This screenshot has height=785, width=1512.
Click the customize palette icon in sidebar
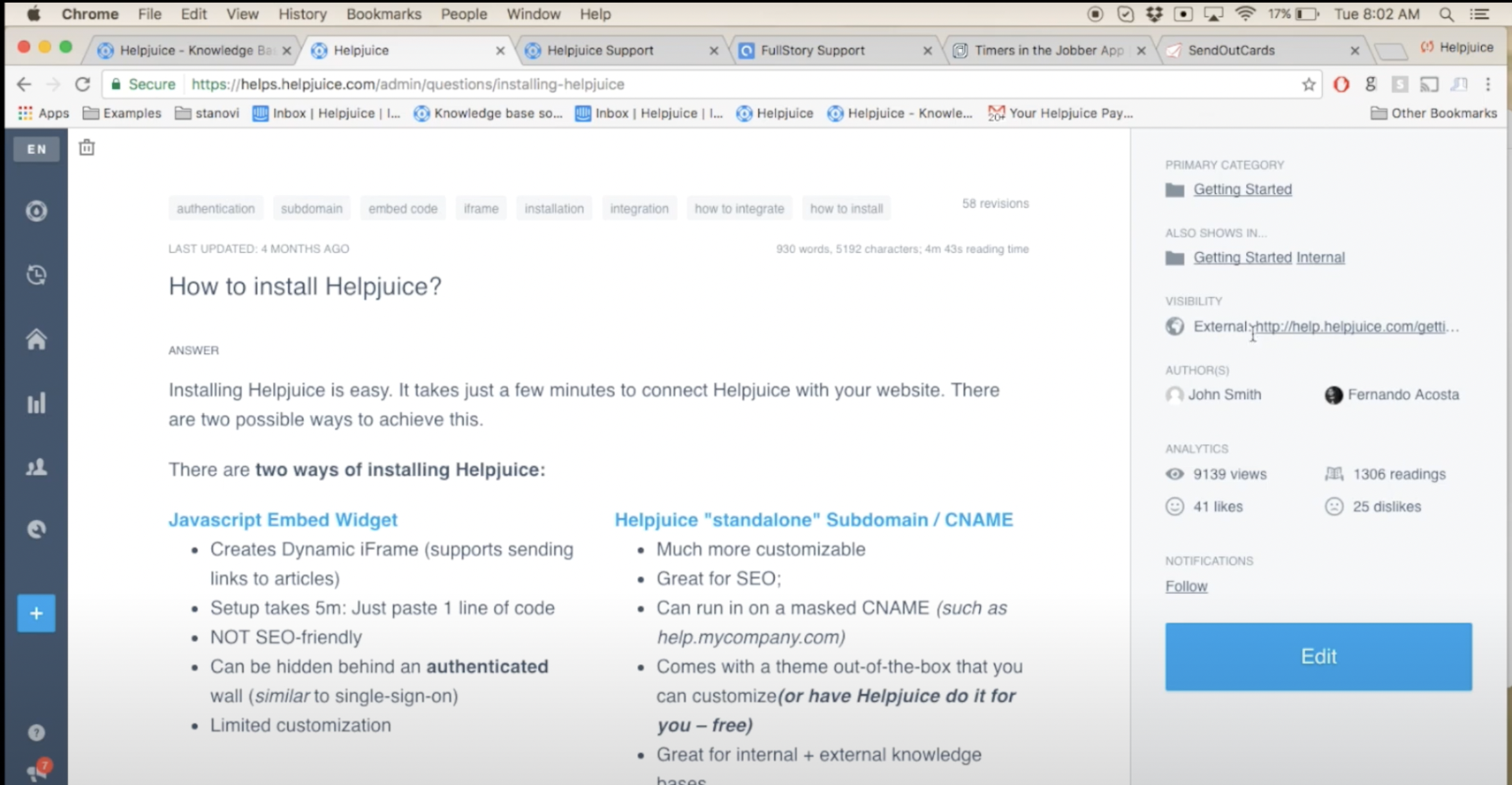pyautogui.click(x=37, y=529)
